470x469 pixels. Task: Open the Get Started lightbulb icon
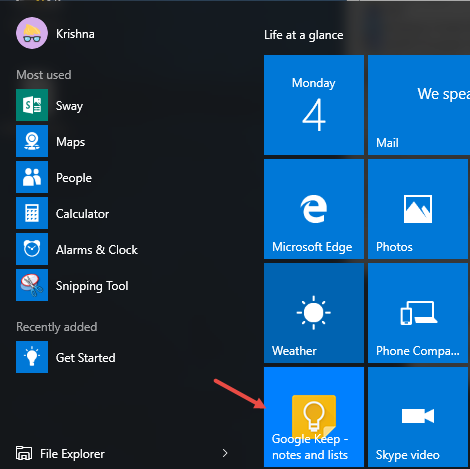[32, 357]
